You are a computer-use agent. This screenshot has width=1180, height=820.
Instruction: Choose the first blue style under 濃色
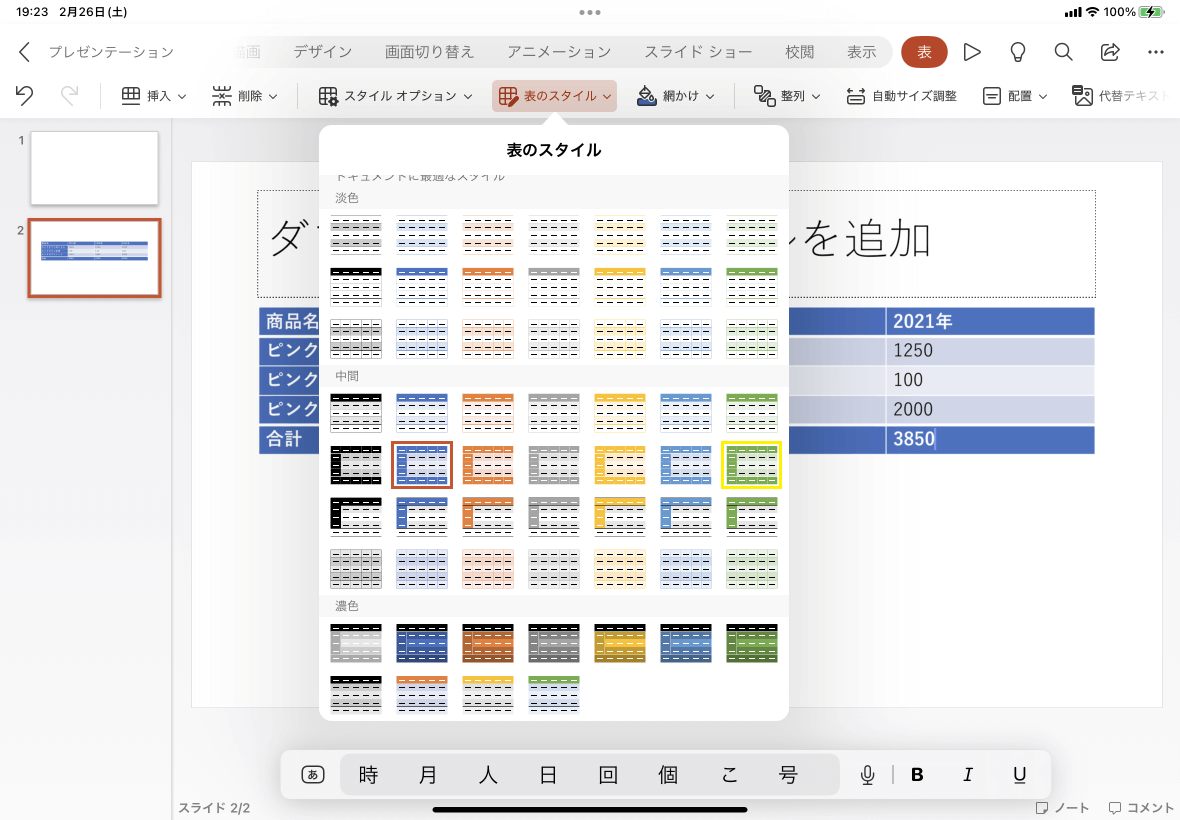(421, 642)
